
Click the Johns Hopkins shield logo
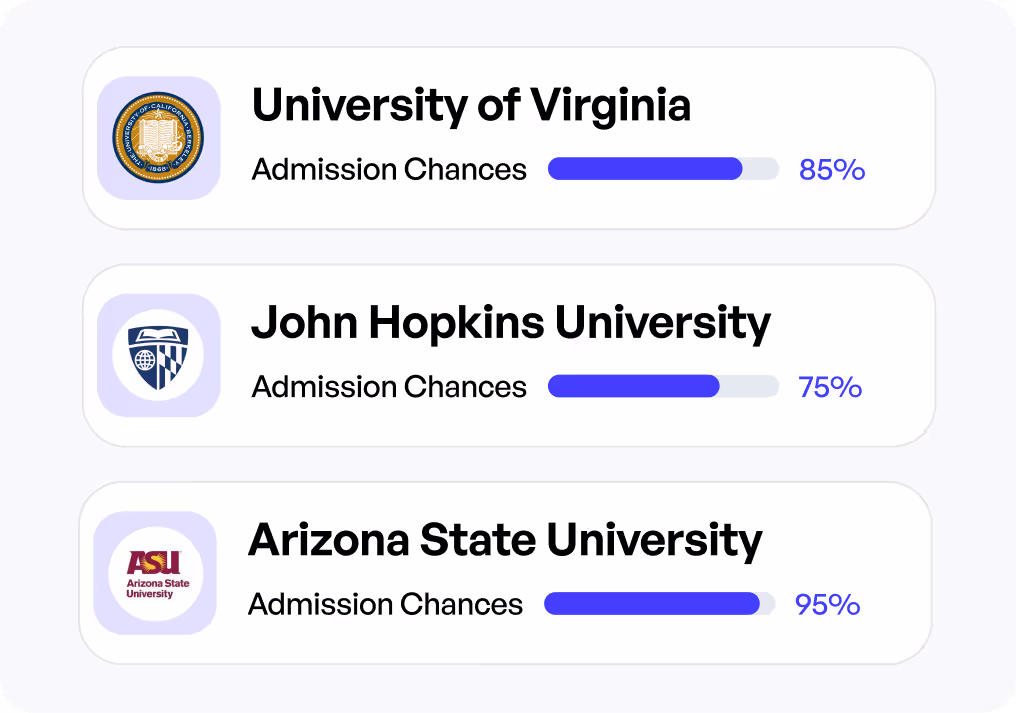(158, 355)
